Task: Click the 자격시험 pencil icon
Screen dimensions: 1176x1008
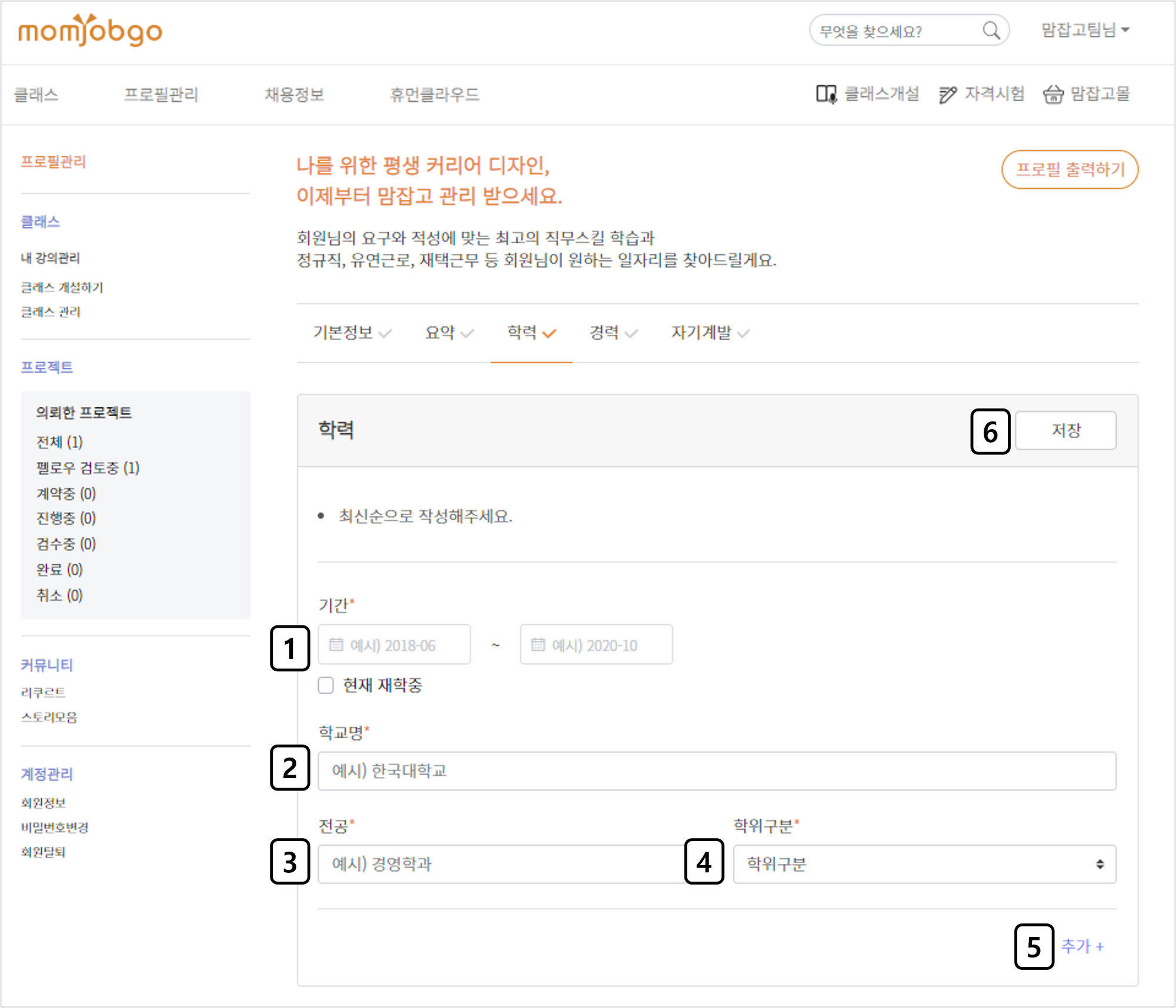Action: coord(947,94)
